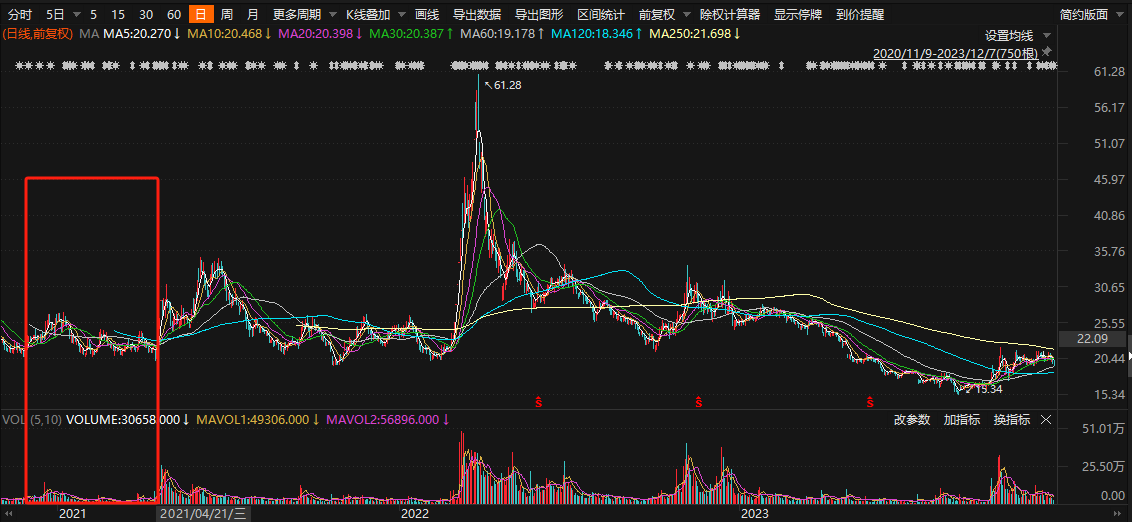The width and height of the screenshot is (1132, 522).
Task: Toggle 显示停牌 suspension display
Action: pos(798,15)
